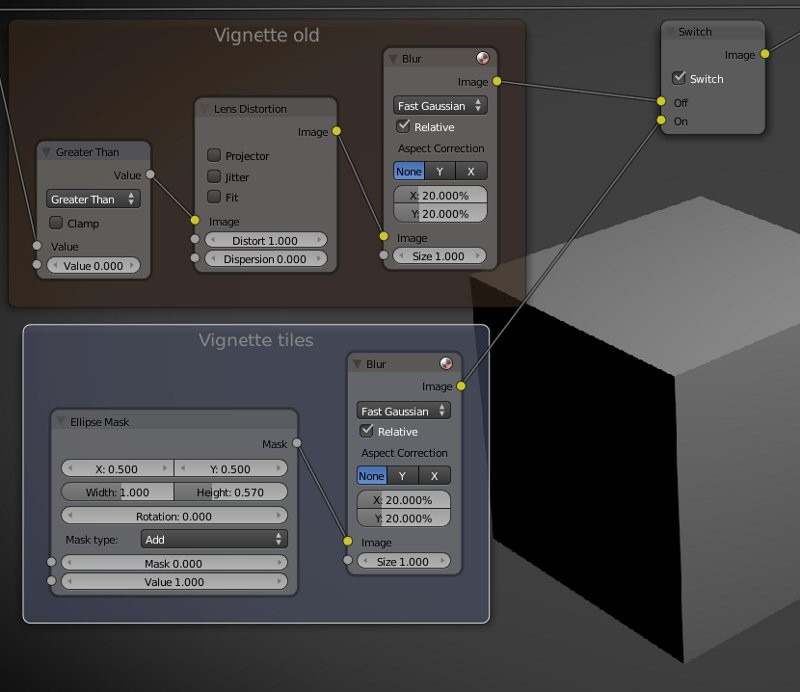
Task: Click the Mask output socket of Ellipse Mask
Action: 295,444
